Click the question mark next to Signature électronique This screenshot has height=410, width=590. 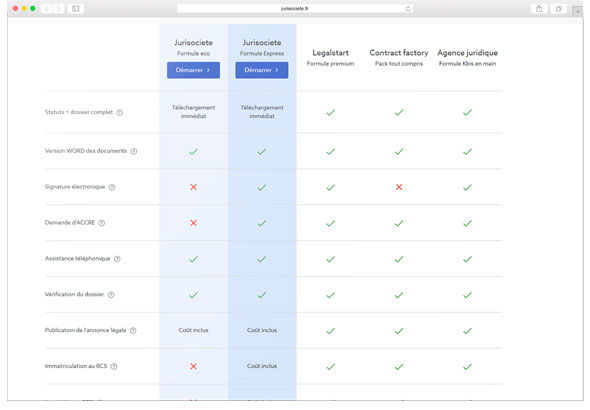pyautogui.click(x=112, y=187)
